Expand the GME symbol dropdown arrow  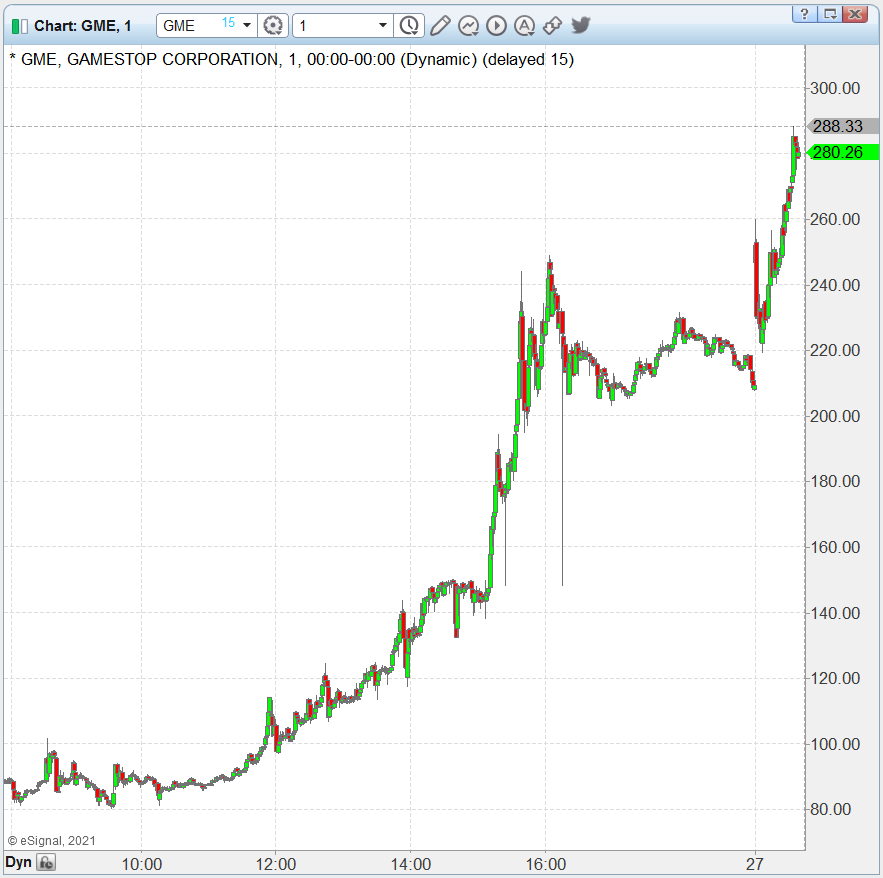click(x=247, y=25)
